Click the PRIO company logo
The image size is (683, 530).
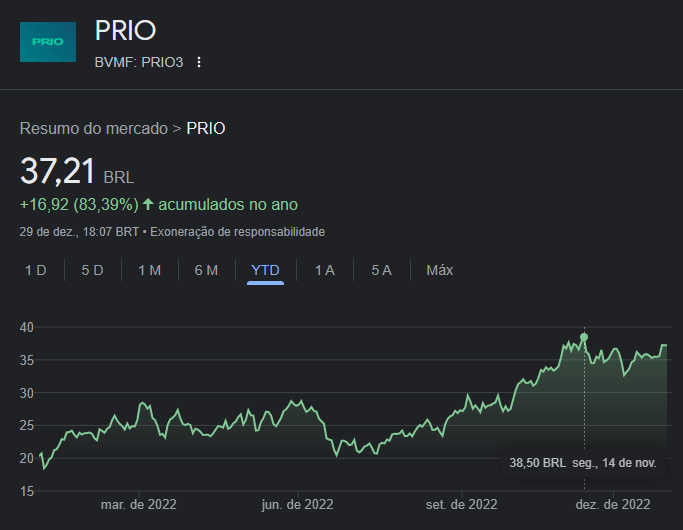[48, 42]
